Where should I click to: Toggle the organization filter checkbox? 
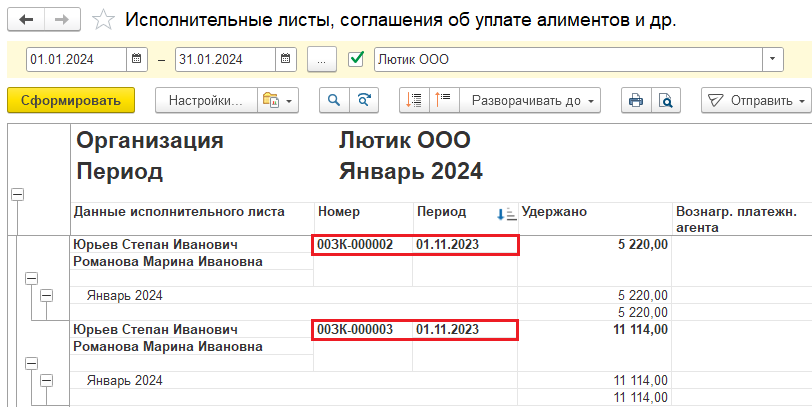pyautogui.click(x=356, y=59)
